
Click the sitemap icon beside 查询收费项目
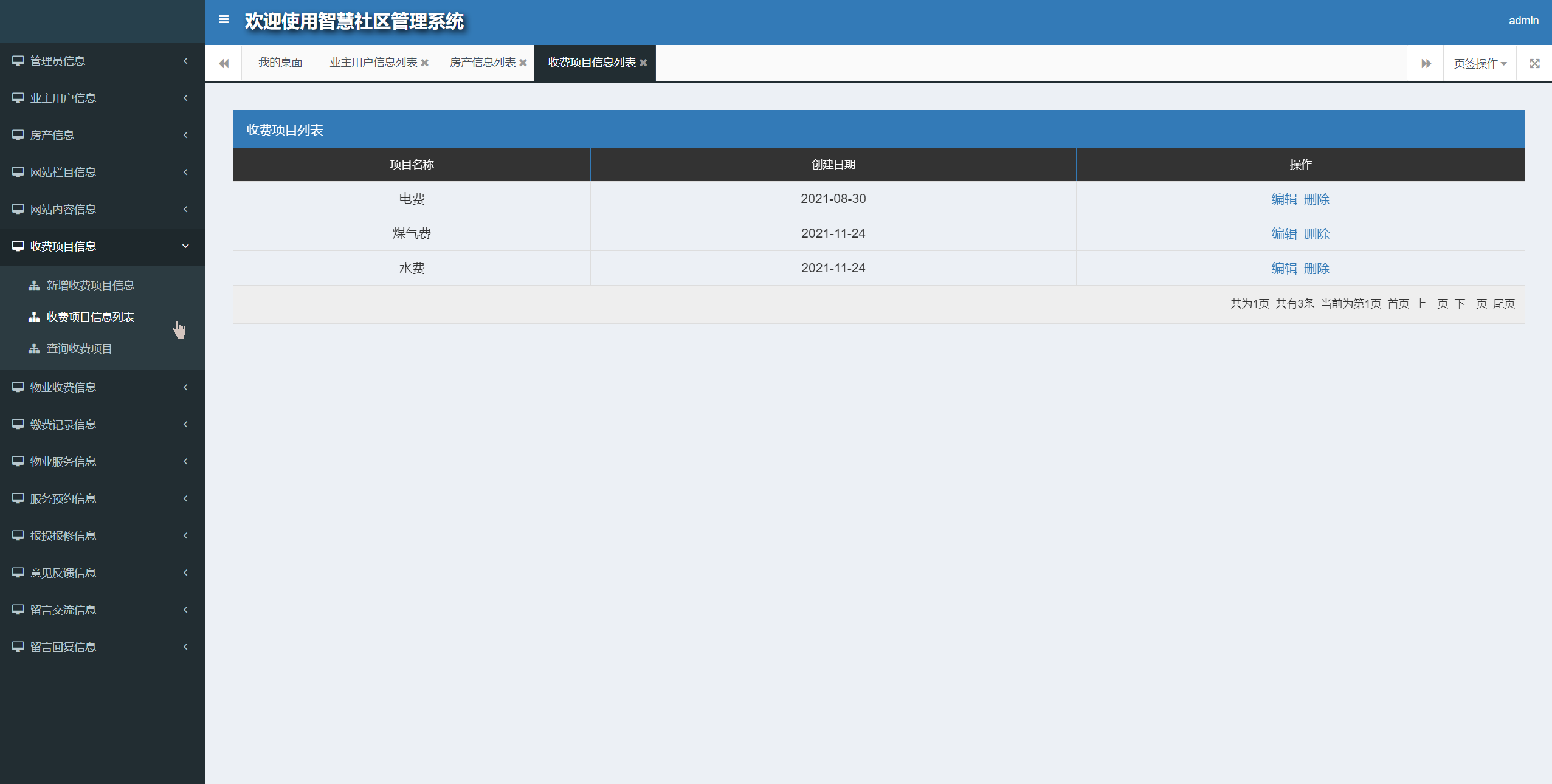[34, 348]
